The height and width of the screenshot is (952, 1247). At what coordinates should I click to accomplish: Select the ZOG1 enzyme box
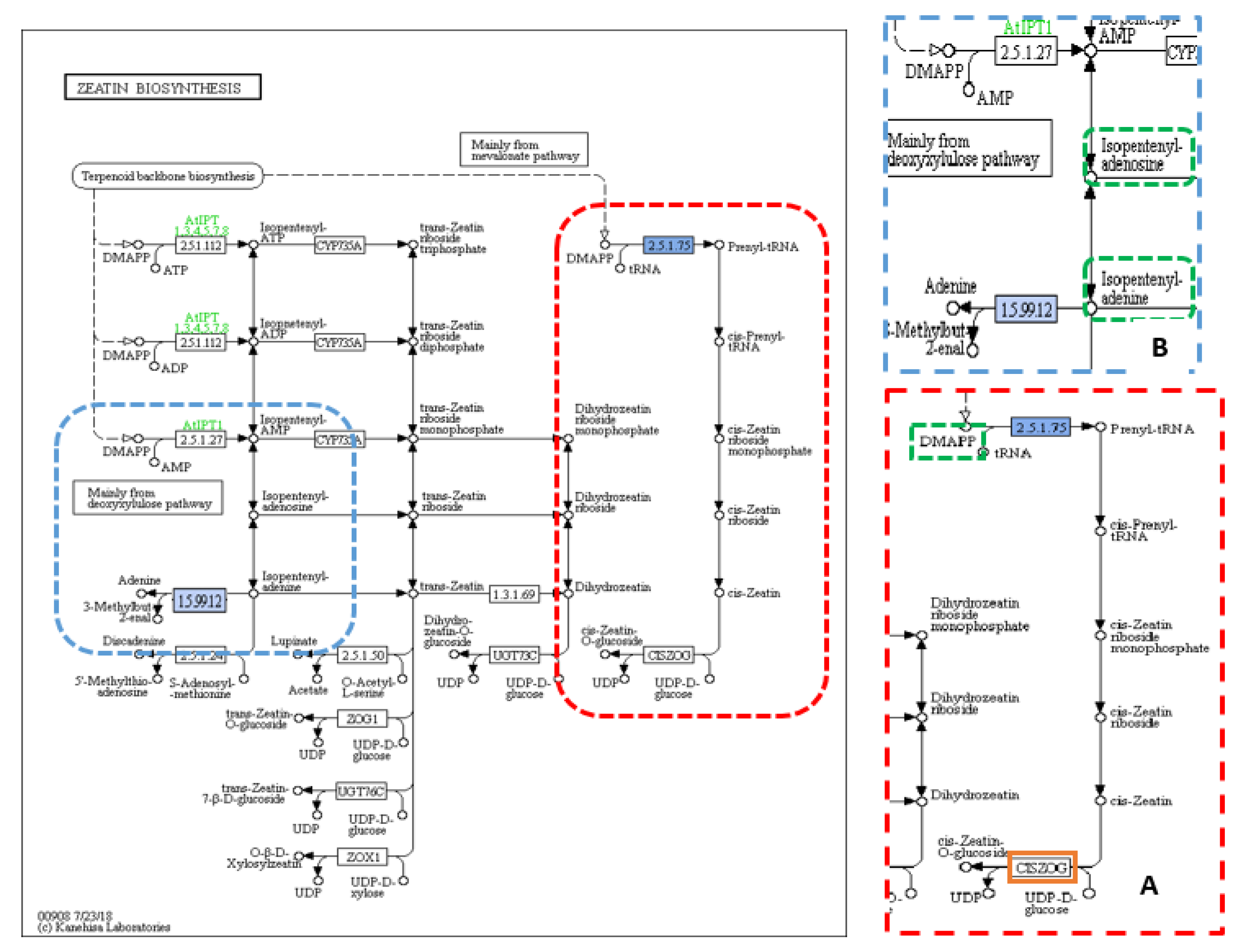click(x=363, y=719)
